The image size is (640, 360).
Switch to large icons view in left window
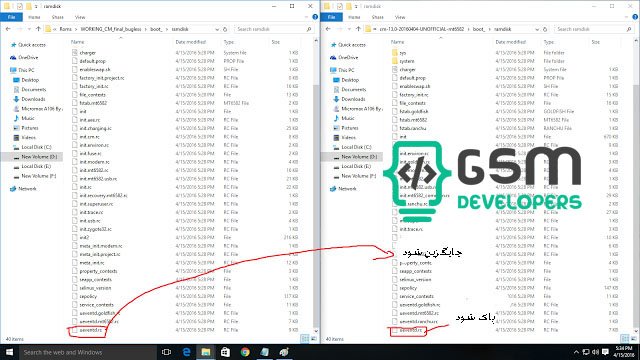(313, 339)
